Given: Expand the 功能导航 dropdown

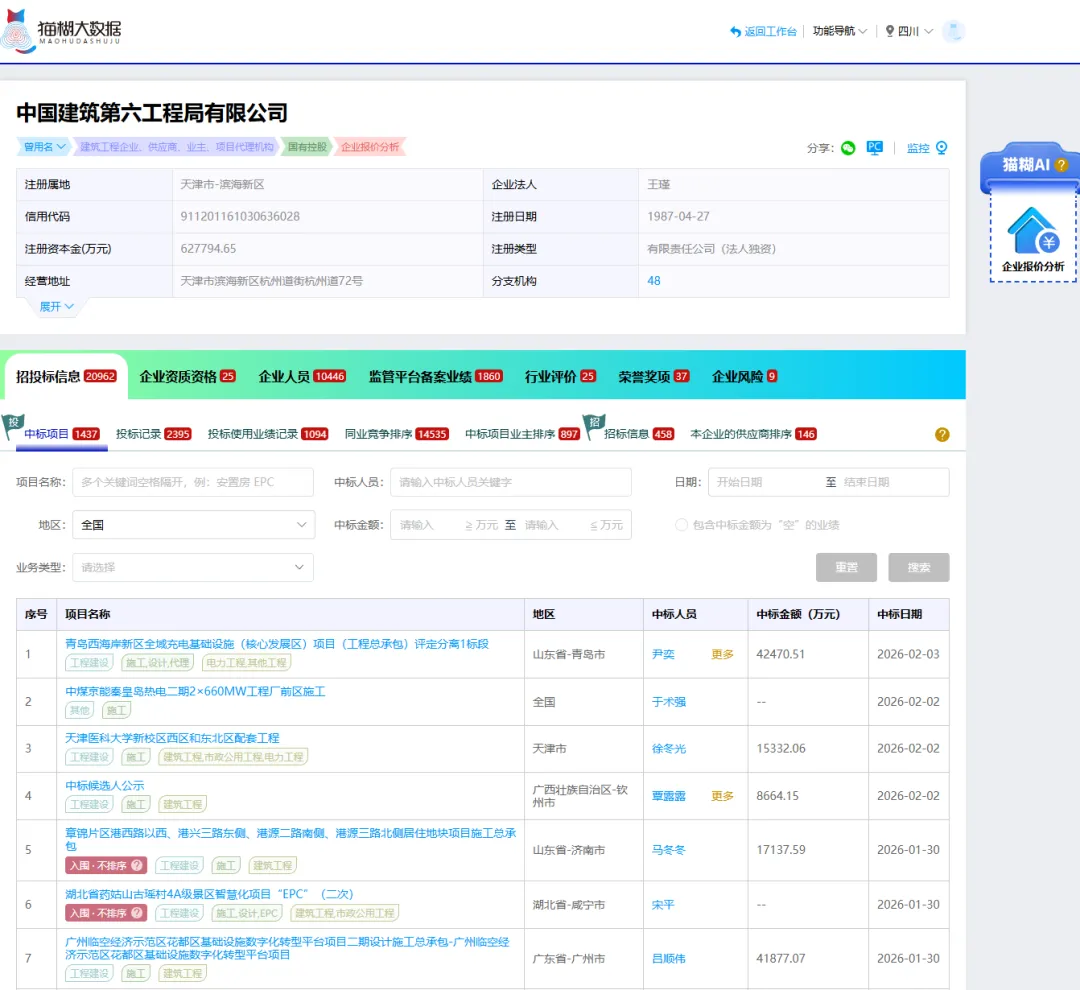Looking at the screenshot, I should click(x=840, y=31).
